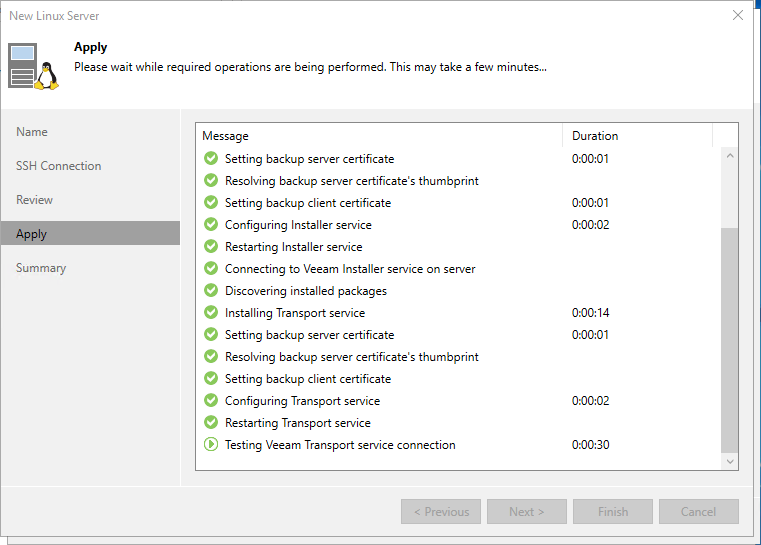The image size is (761, 545).
Task: Click the Next > button
Action: pyautogui.click(x=527, y=512)
